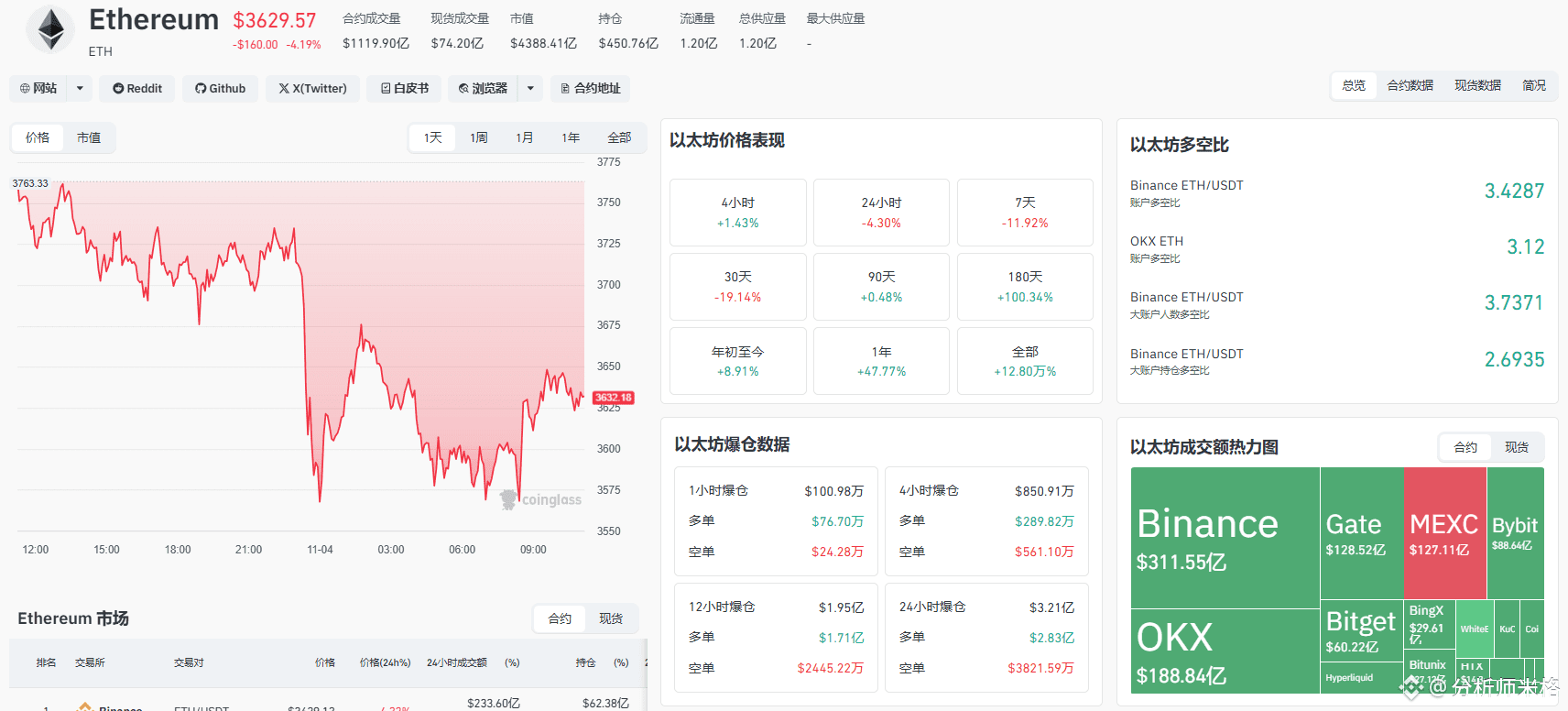Click the BingX heatmap block

pos(1429,624)
